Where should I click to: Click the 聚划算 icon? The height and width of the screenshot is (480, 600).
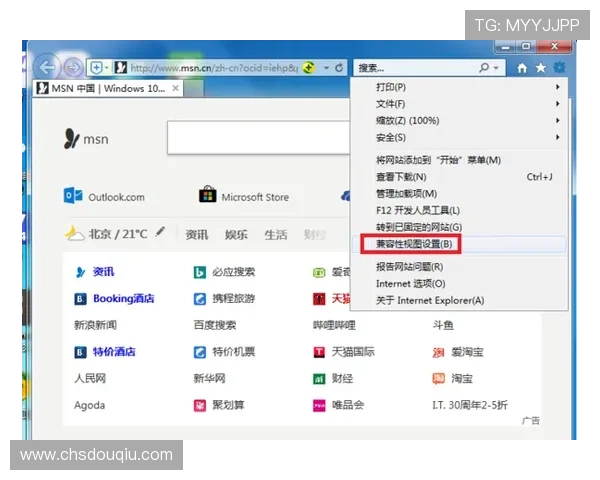tap(200, 405)
